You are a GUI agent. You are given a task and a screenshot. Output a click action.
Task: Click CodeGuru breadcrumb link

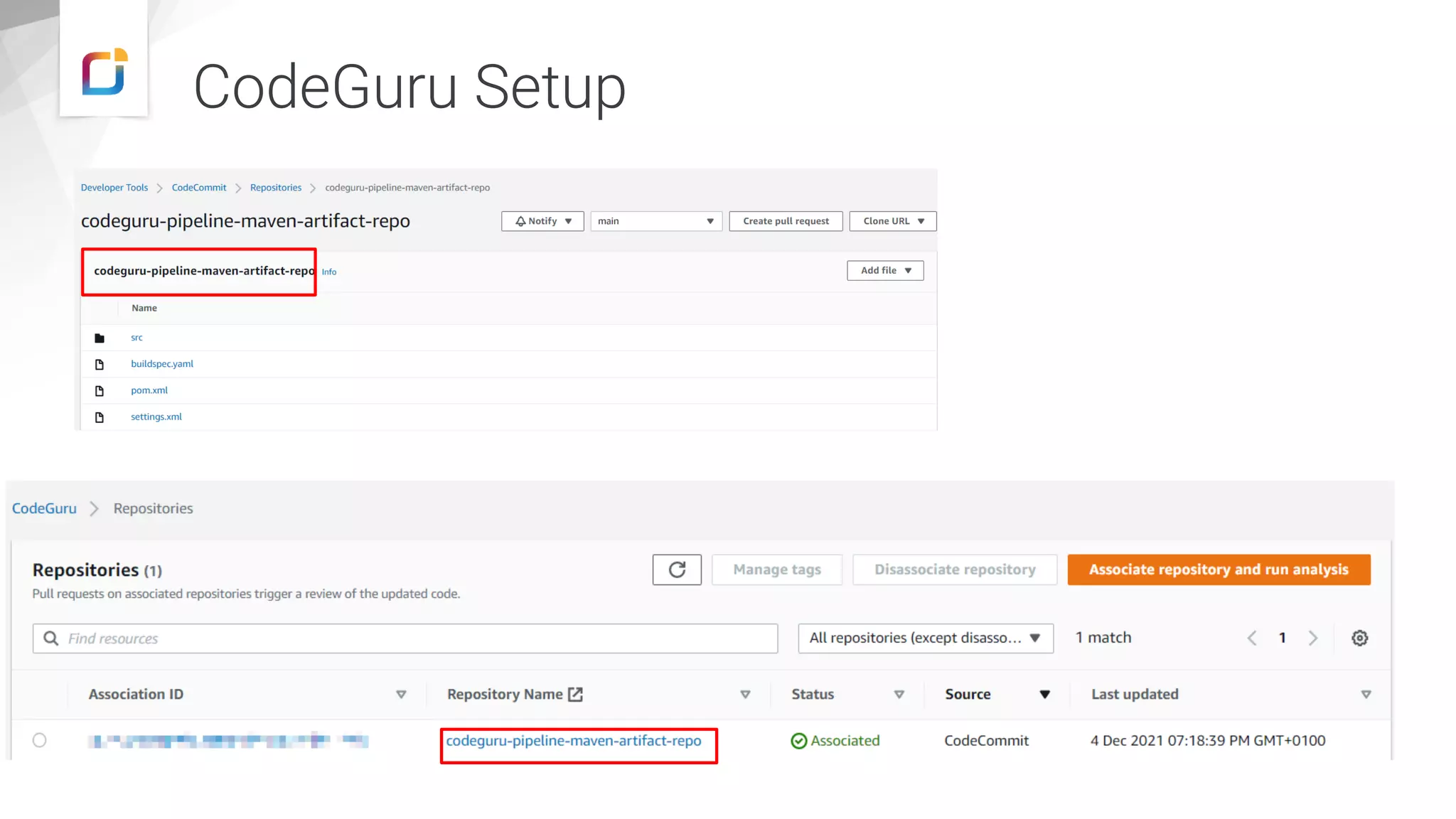tap(44, 508)
